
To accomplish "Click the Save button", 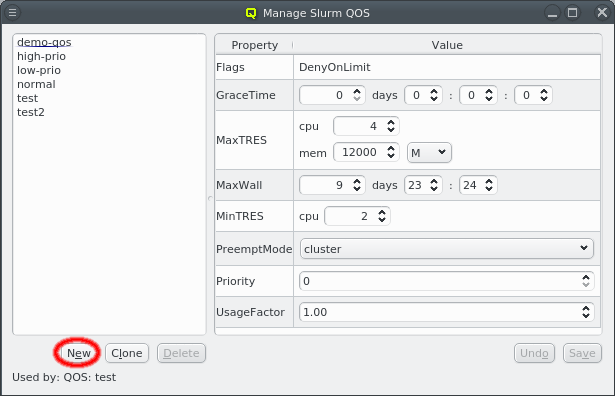I will click(x=582, y=353).
